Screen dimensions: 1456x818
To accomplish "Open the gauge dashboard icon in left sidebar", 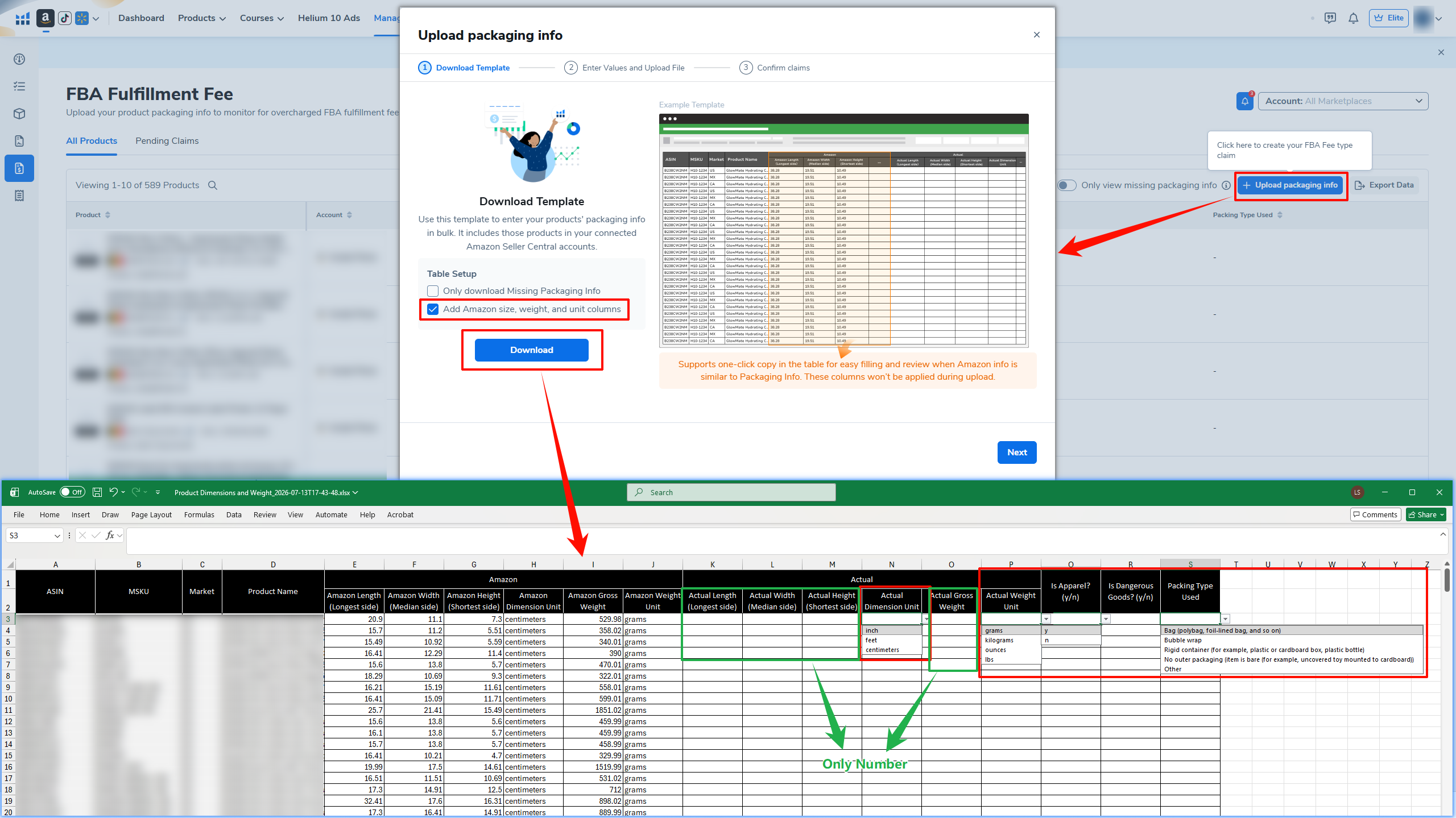I will (19, 59).
